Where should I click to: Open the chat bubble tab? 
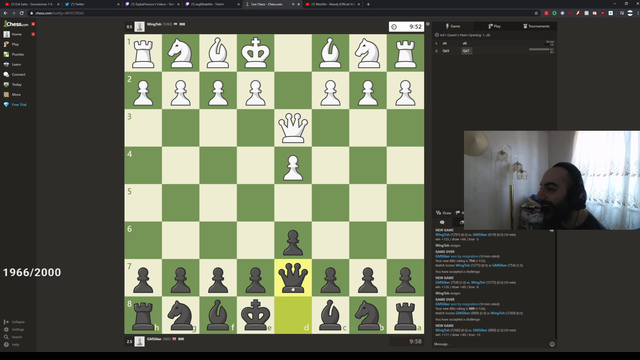click(x=442, y=222)
